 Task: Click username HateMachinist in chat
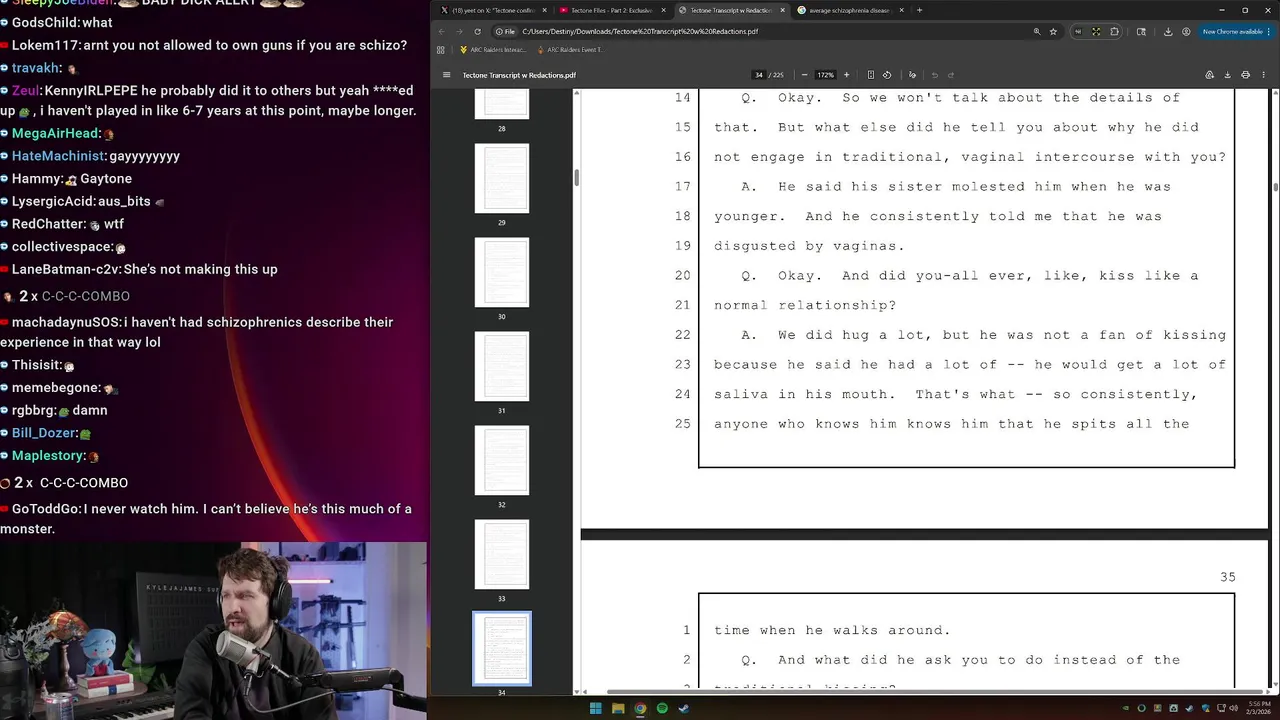point(58,156)
